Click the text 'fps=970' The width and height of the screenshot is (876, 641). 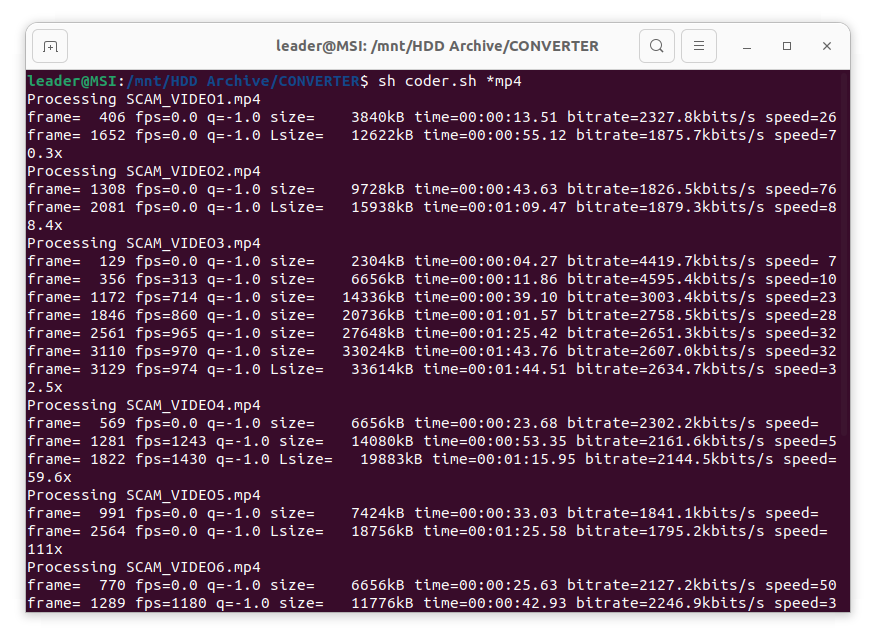click(166, 351)
